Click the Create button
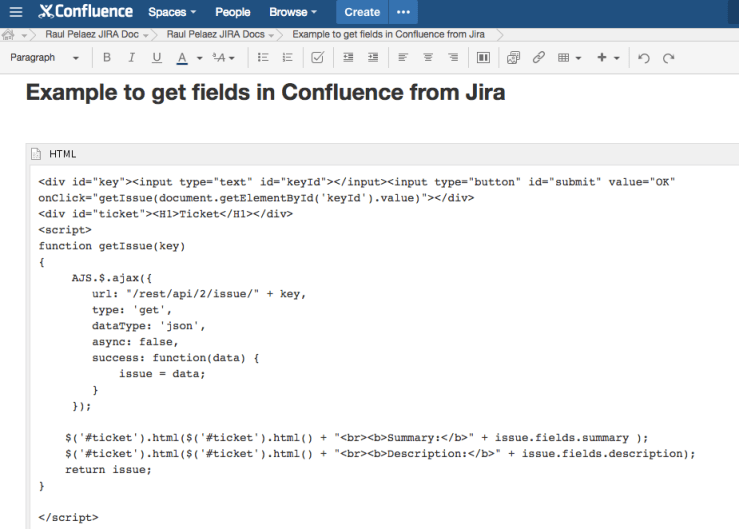Viewport: 739px width, 529px height. coord(362,12)
